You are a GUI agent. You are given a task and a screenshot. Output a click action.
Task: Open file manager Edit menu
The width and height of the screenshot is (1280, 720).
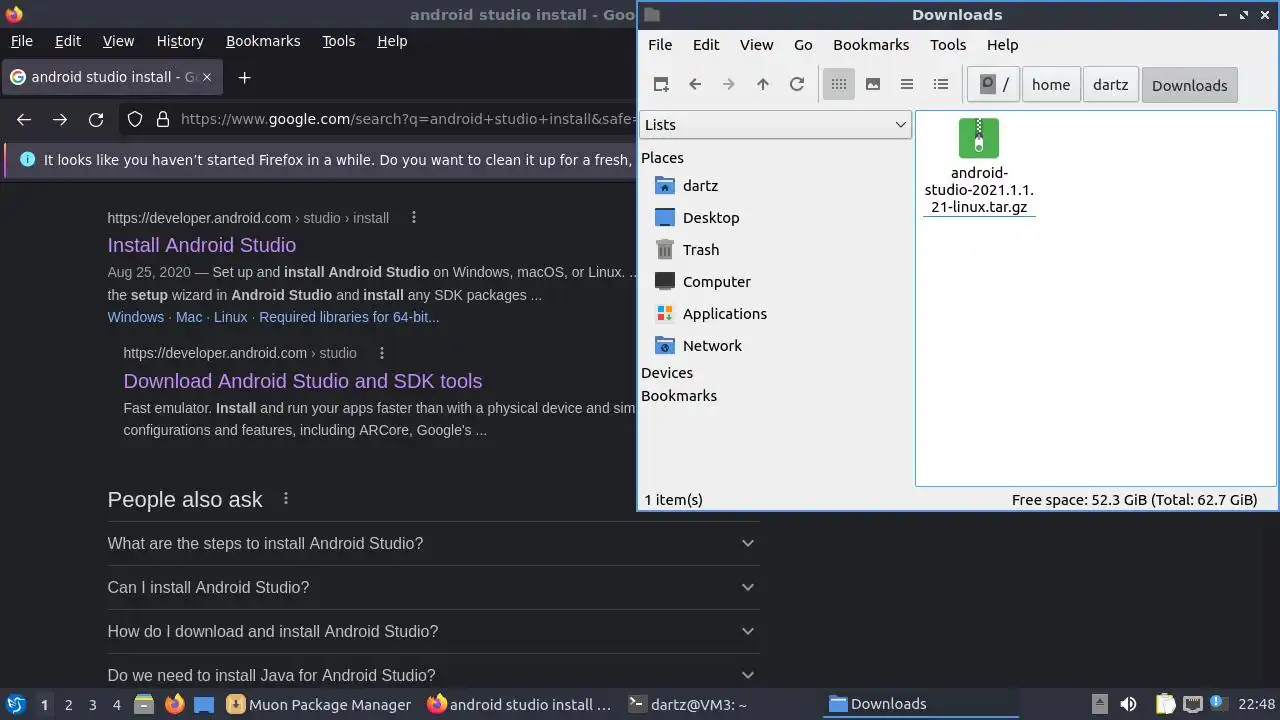[x=706, y=45]
